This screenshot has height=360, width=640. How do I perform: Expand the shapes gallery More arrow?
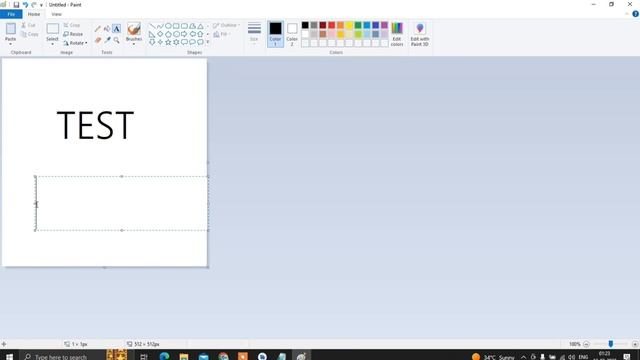(208, 42)
